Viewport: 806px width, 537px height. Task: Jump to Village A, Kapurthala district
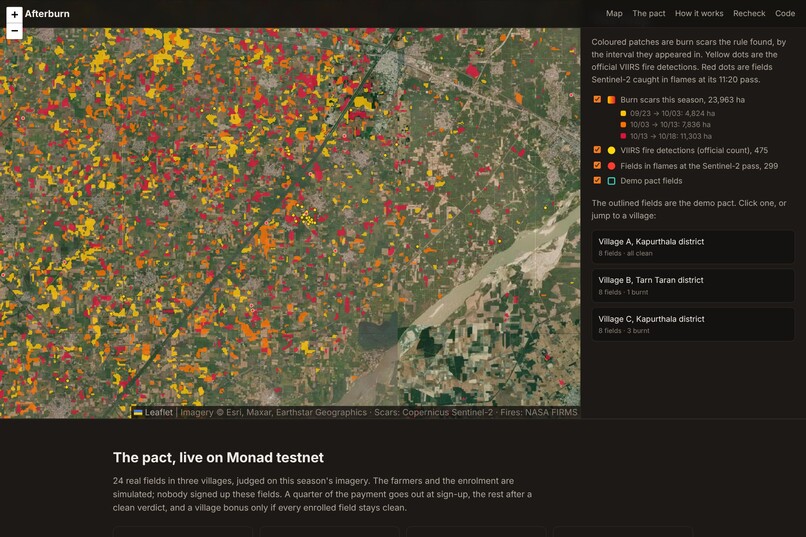(x=693, y=247)
